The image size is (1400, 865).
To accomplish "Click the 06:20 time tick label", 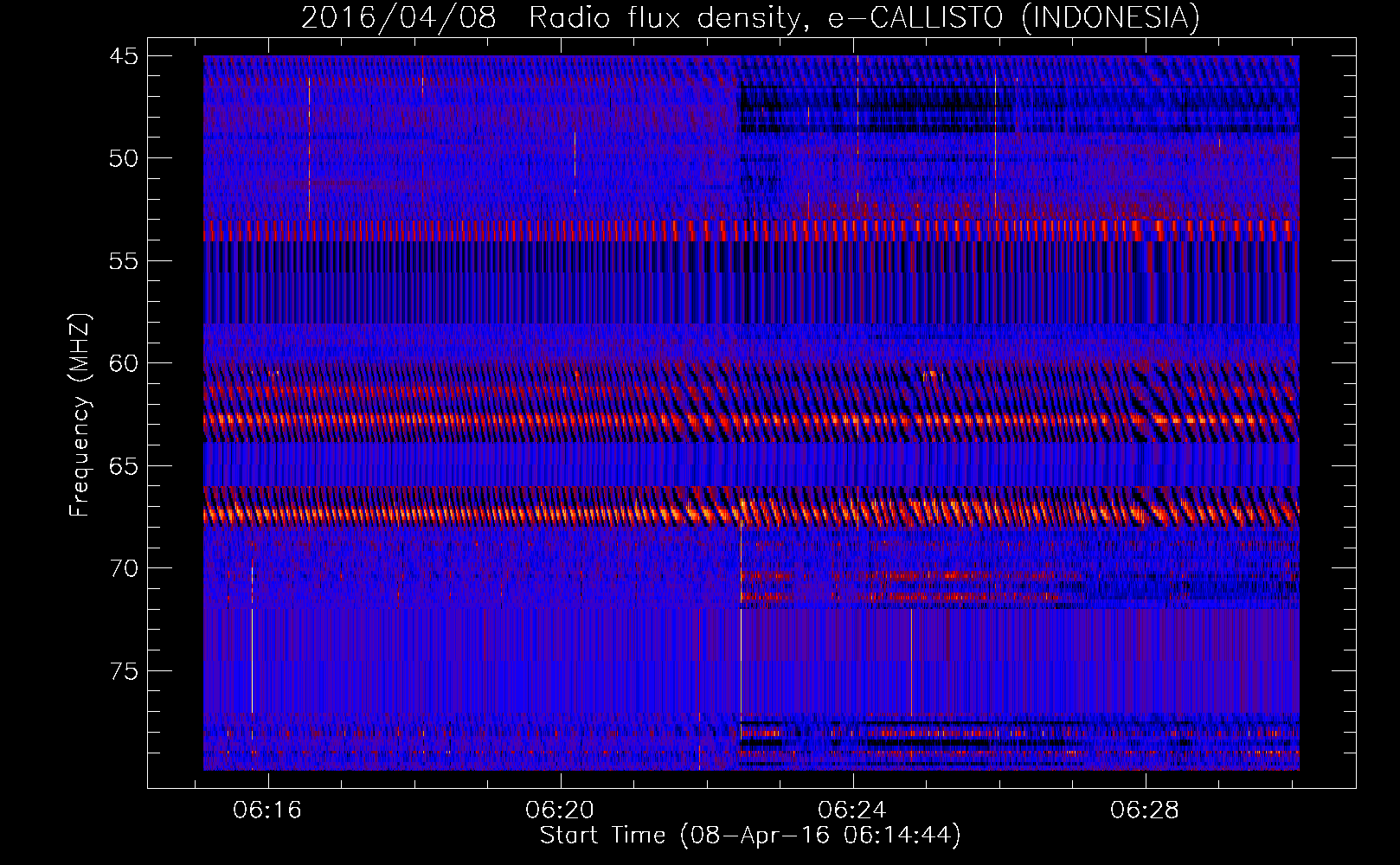I will click(x=560, y=811).
